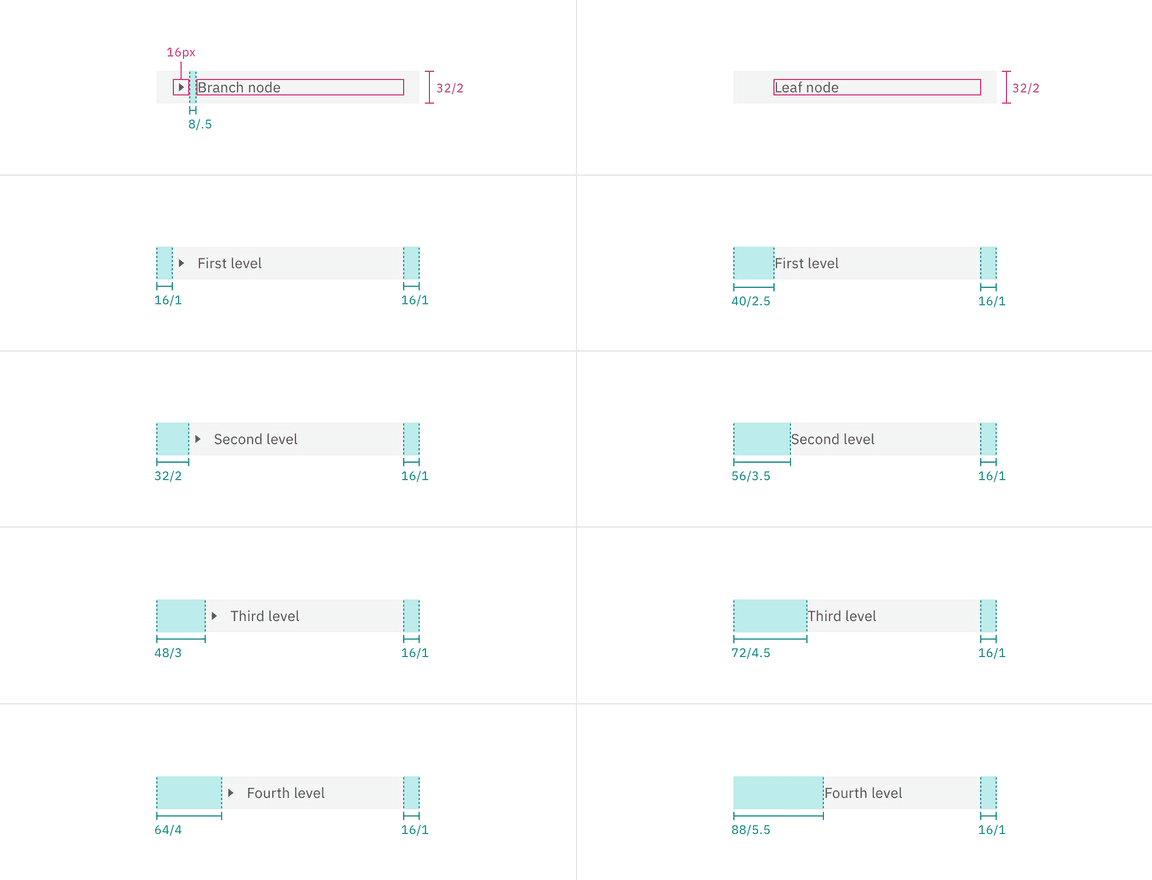Select the Leaf node label
The width and height of the screenshot is (1152, 880).
pyautogui.click(x=807, y=88)
